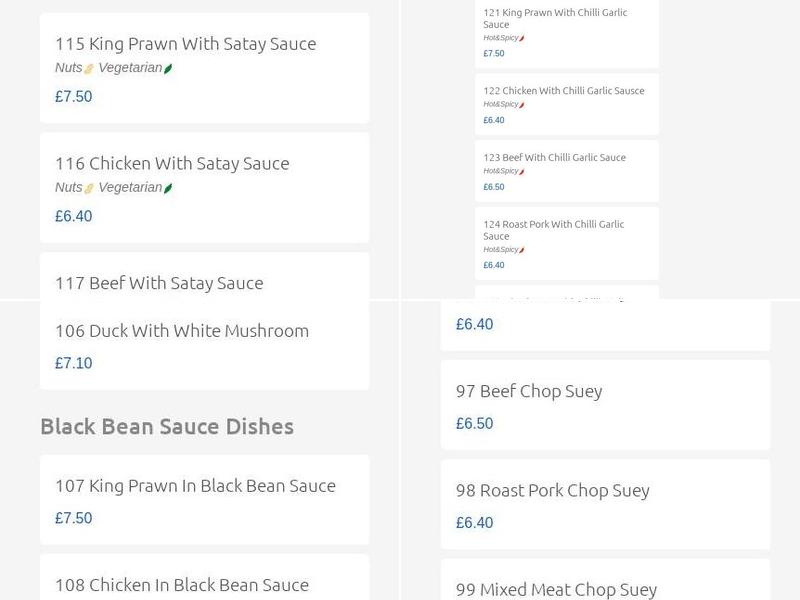
Task: Select the 108 Chicken In Black Bean Sauce dish
Action: coord(182,584)
